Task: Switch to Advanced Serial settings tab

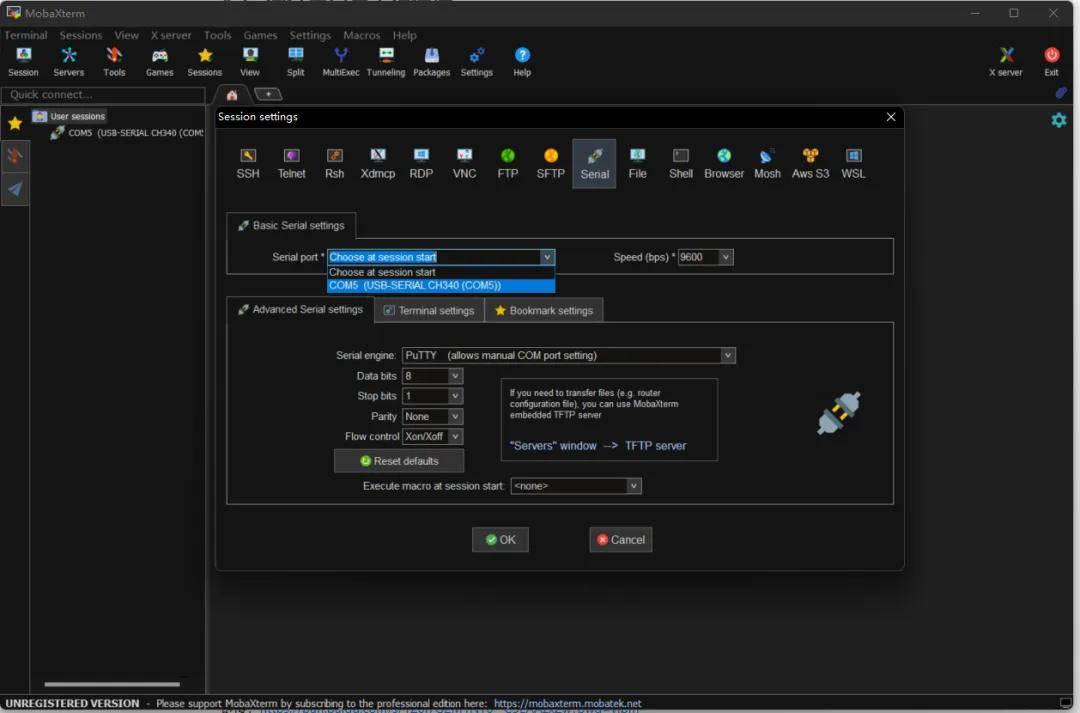Action: click(x=300, y=309)
